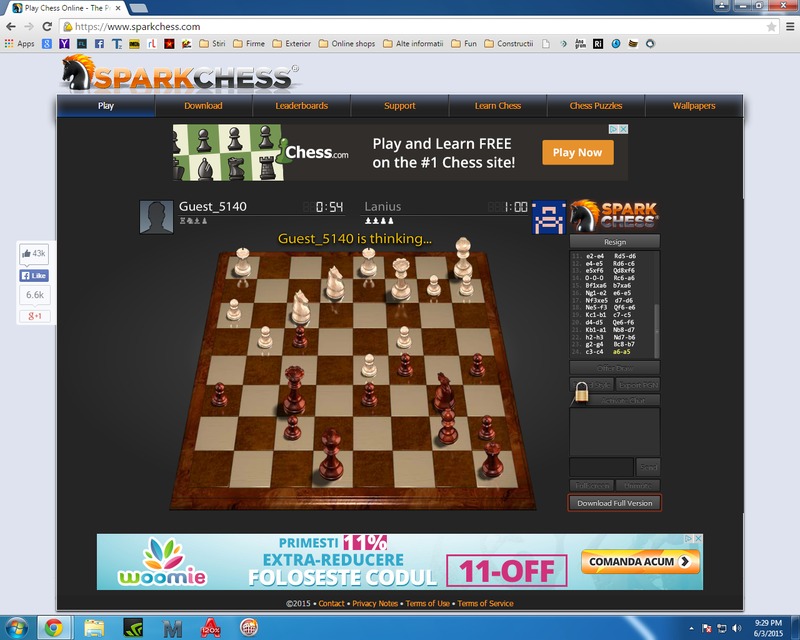Open a new browser tab

(138, 8)
